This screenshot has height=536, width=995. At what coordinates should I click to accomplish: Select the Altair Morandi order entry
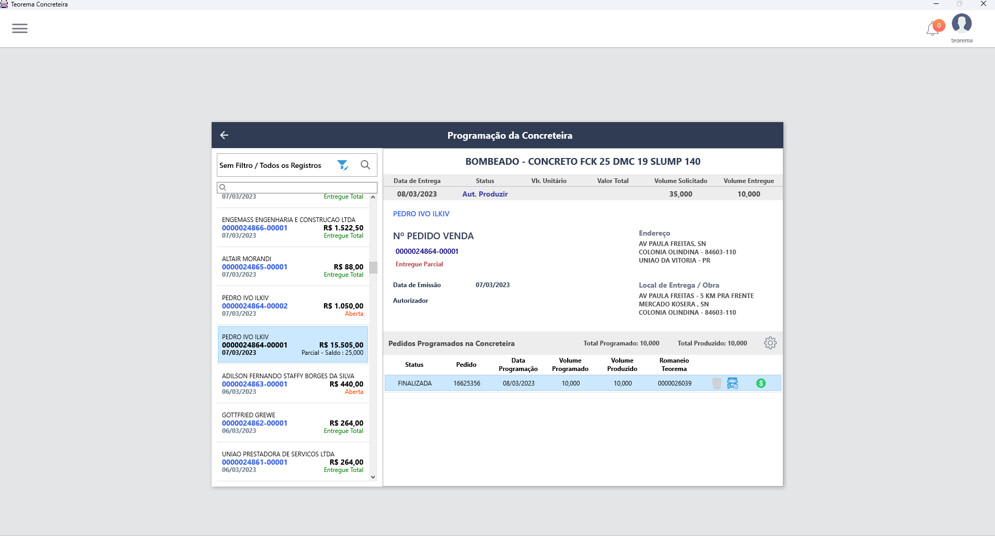[293, 266]
